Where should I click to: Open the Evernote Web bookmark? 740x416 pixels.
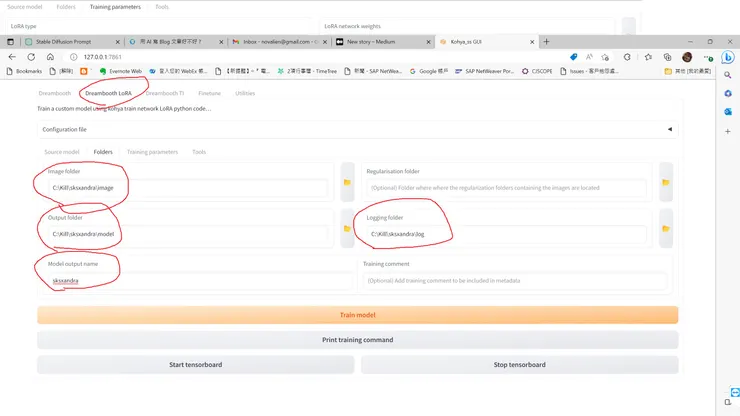[121, 71]
